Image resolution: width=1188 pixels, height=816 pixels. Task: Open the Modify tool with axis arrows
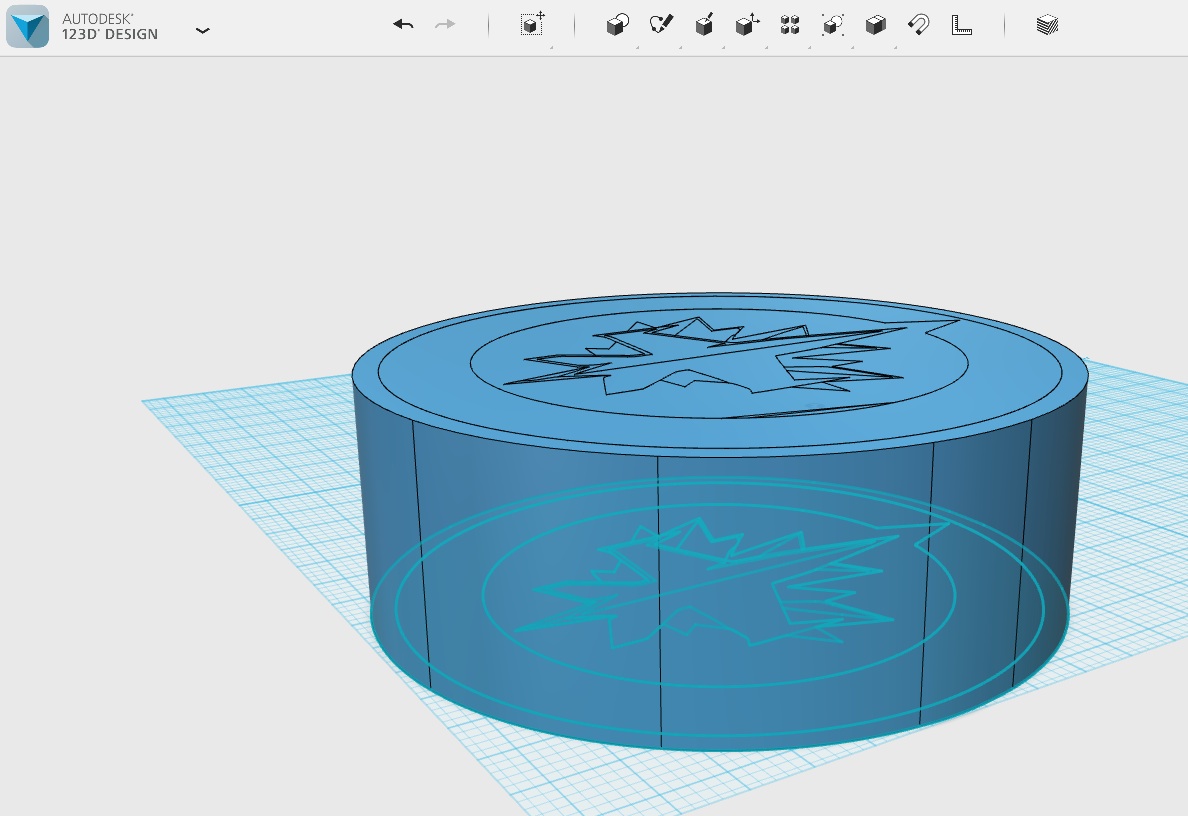(x=747, y=25)
